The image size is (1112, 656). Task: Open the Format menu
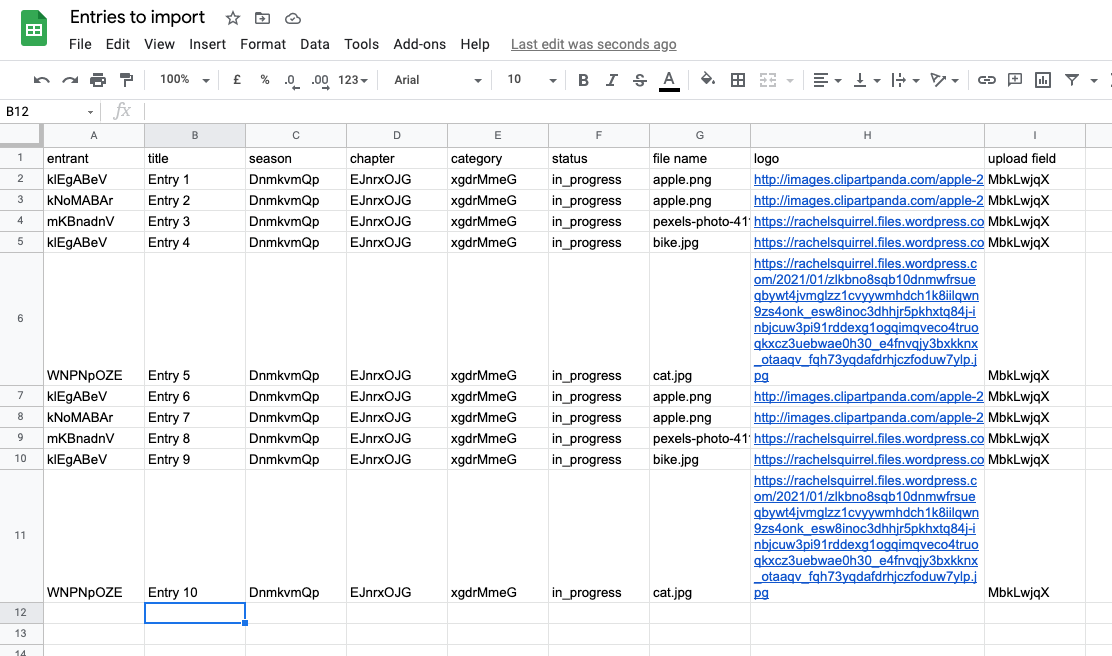coord(262,44)
